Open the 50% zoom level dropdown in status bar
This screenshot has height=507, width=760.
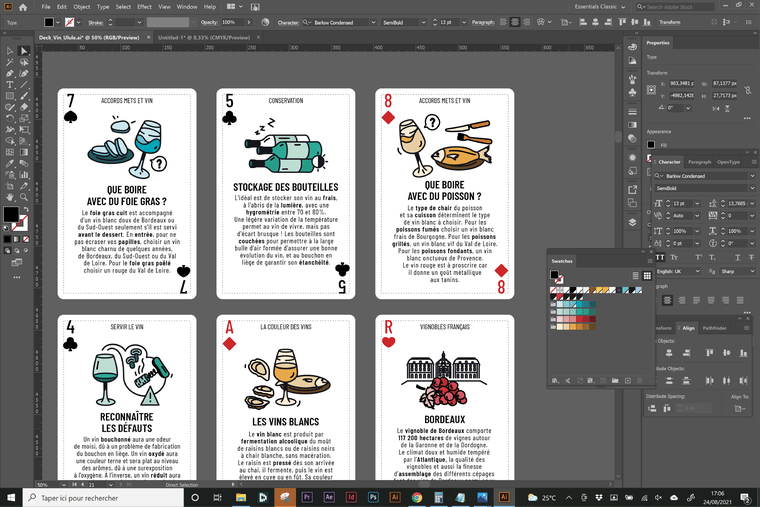(63, 484)
